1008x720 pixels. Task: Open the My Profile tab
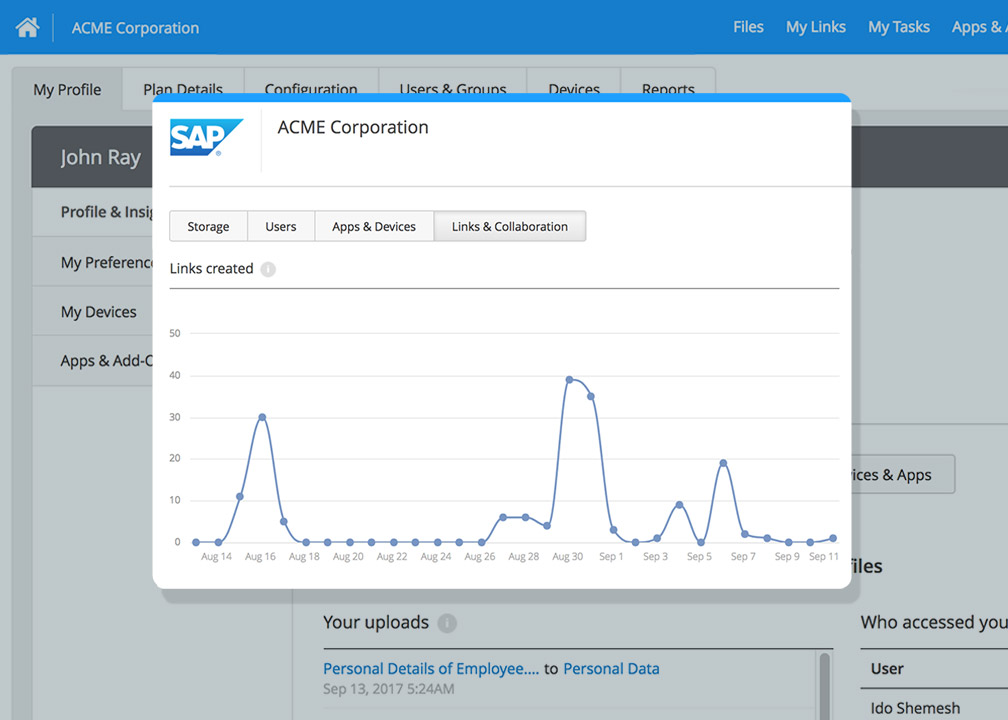(67, 90)
